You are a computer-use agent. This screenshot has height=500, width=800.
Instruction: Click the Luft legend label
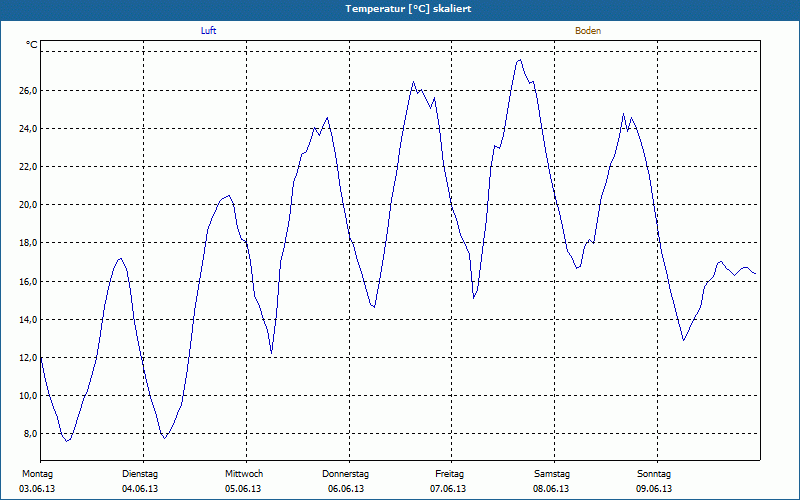208,31
